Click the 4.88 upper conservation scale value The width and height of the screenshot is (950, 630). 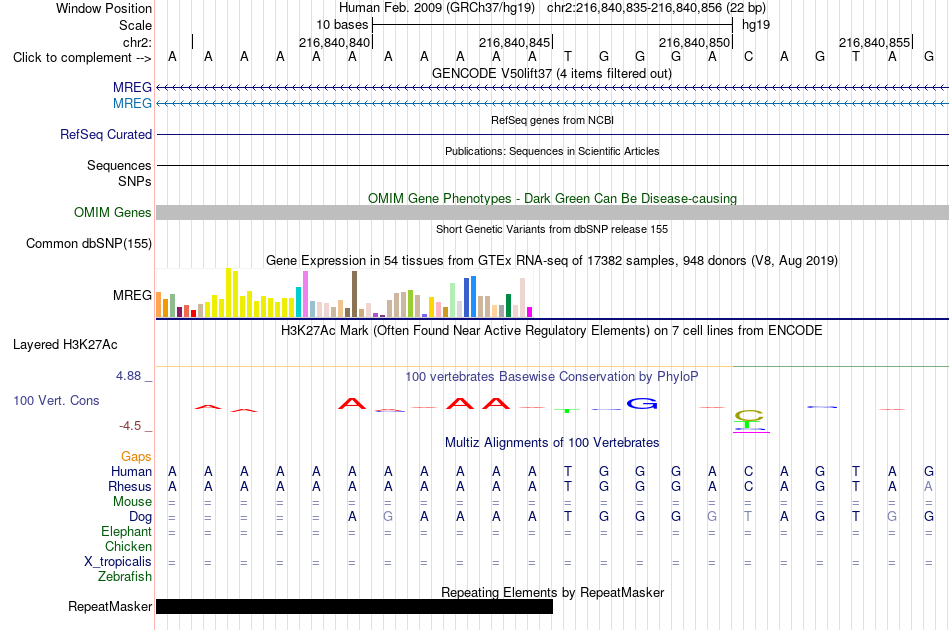pos(128,376)
